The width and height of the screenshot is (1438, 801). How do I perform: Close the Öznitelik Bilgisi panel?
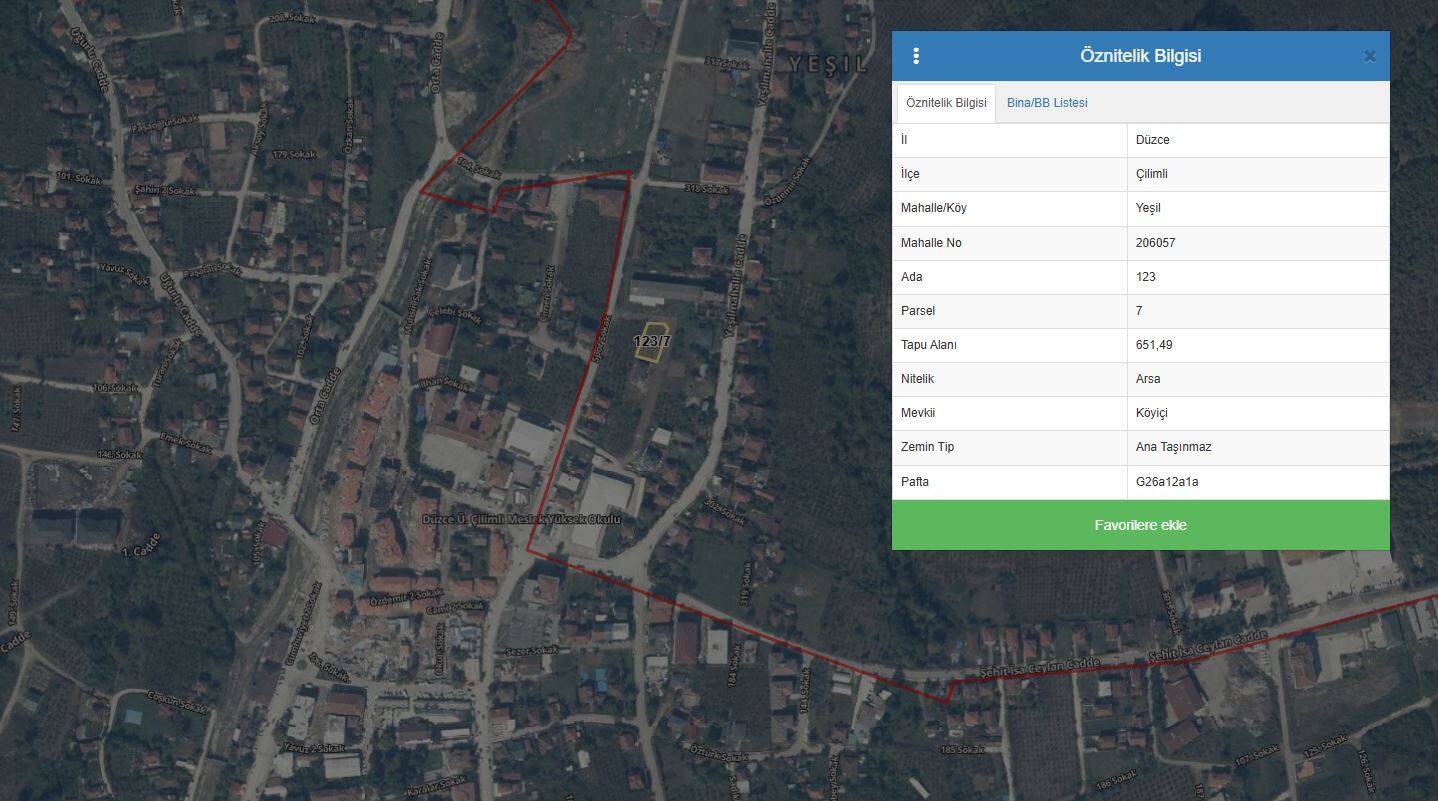point(1369,57)
